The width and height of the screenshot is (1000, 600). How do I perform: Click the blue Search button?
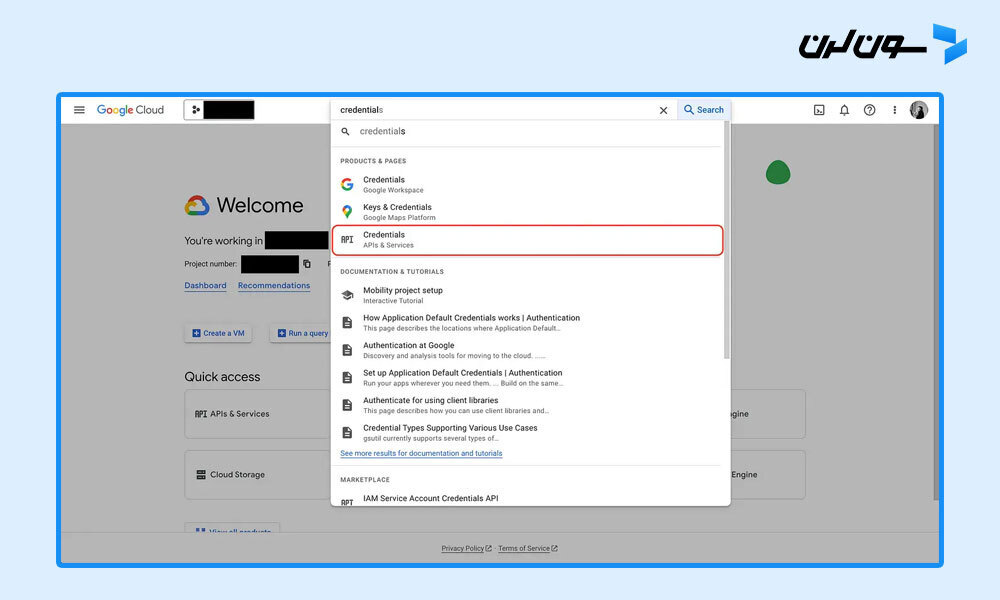pos(703,110)
